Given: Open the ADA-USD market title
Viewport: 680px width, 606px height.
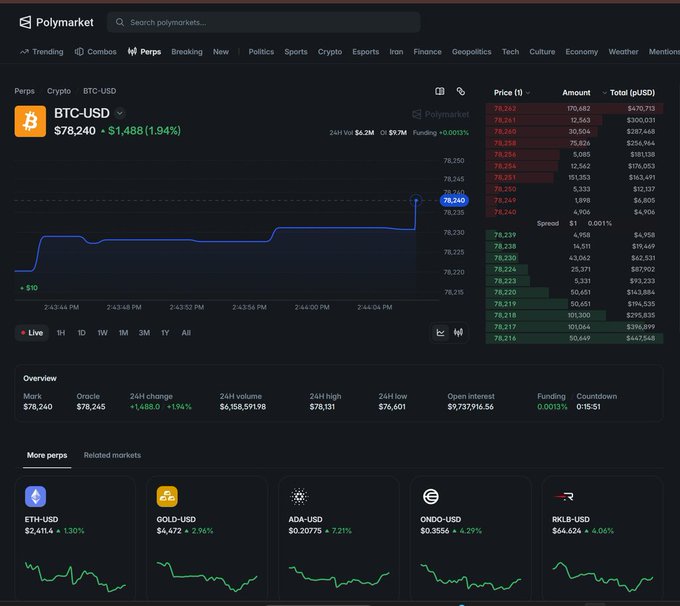Looking at the screenshot, I should (x=305, y=519).
